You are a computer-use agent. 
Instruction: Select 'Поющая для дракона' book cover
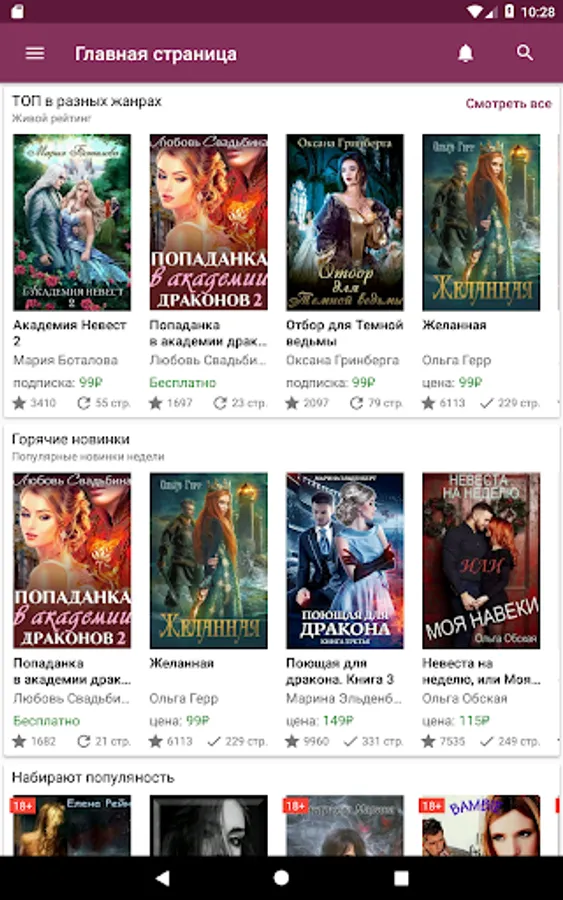(345, 561)
